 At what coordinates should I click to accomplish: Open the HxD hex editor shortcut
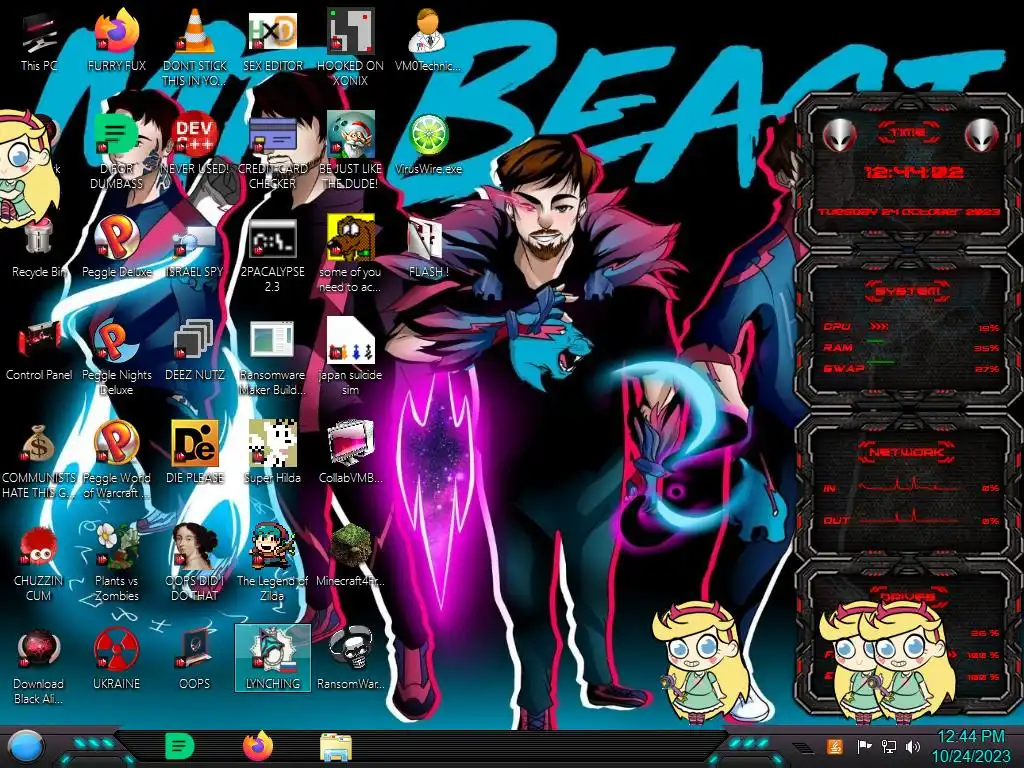(x=272, y=31)
